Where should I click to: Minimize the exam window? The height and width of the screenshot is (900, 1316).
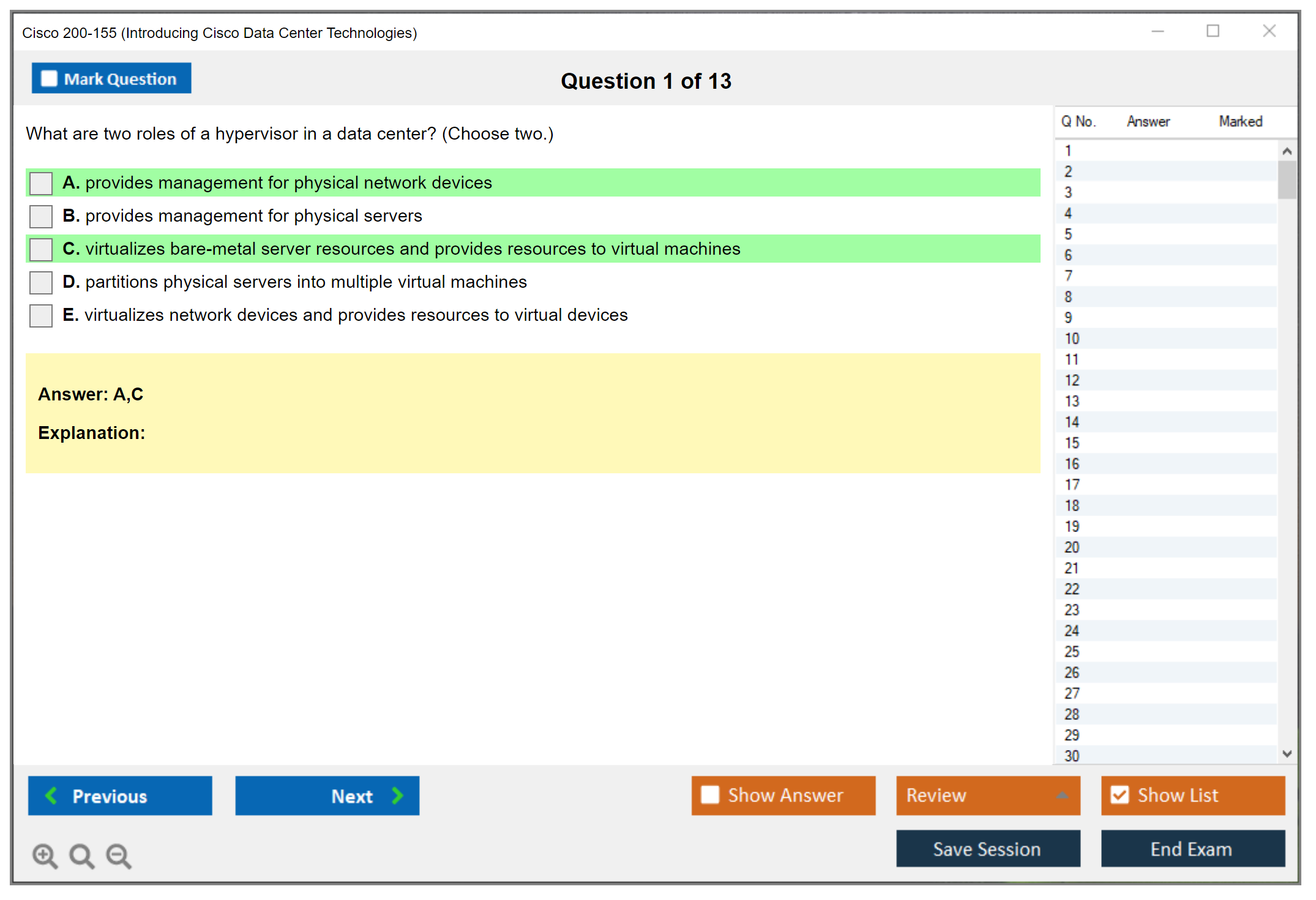pyautogui.click(x=1157, y=31)
